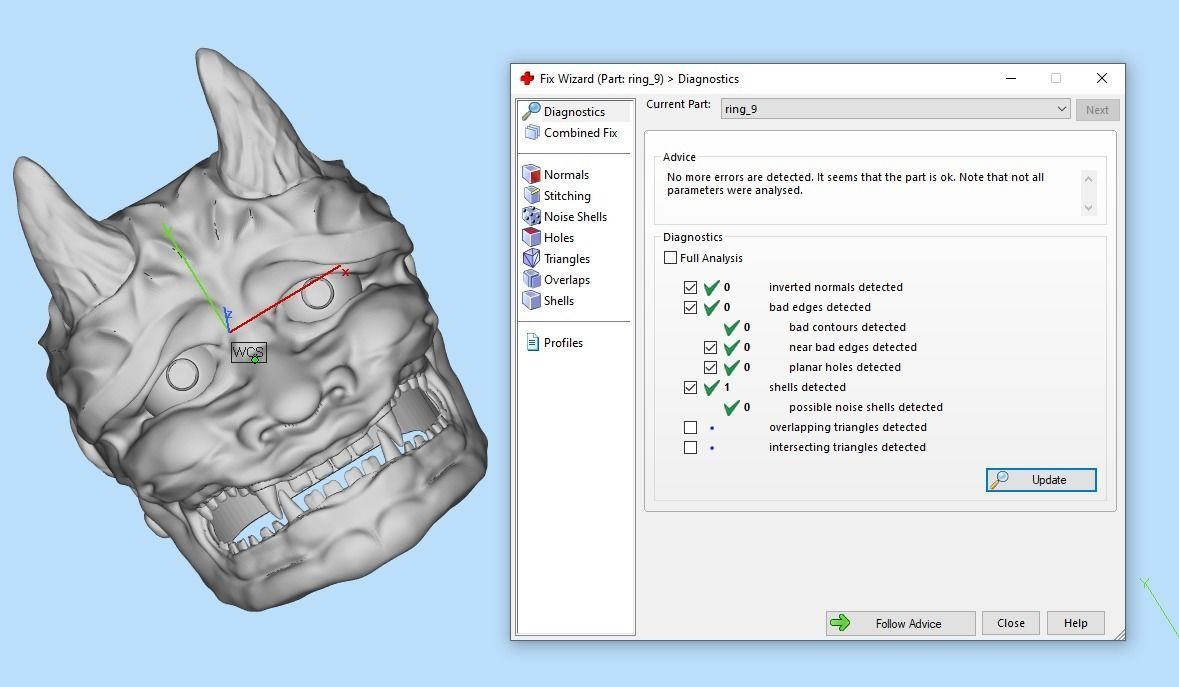
Task: Select Diagnostics in the sidebar
Action: pyautogui.click(x=575, y=111)
